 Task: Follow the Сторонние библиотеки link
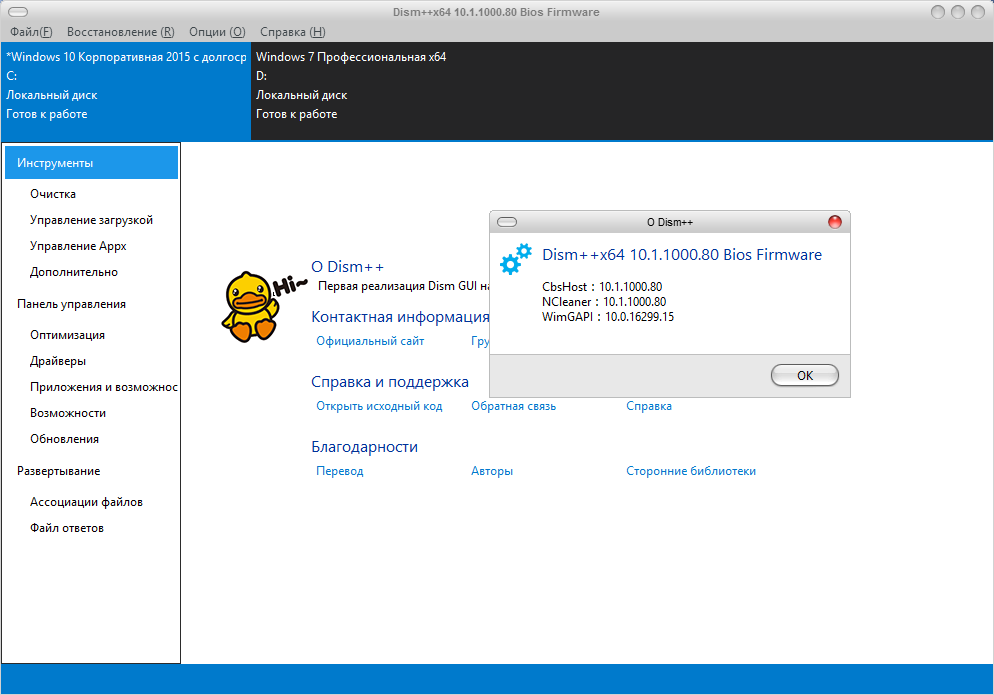(x=691, y=471)
